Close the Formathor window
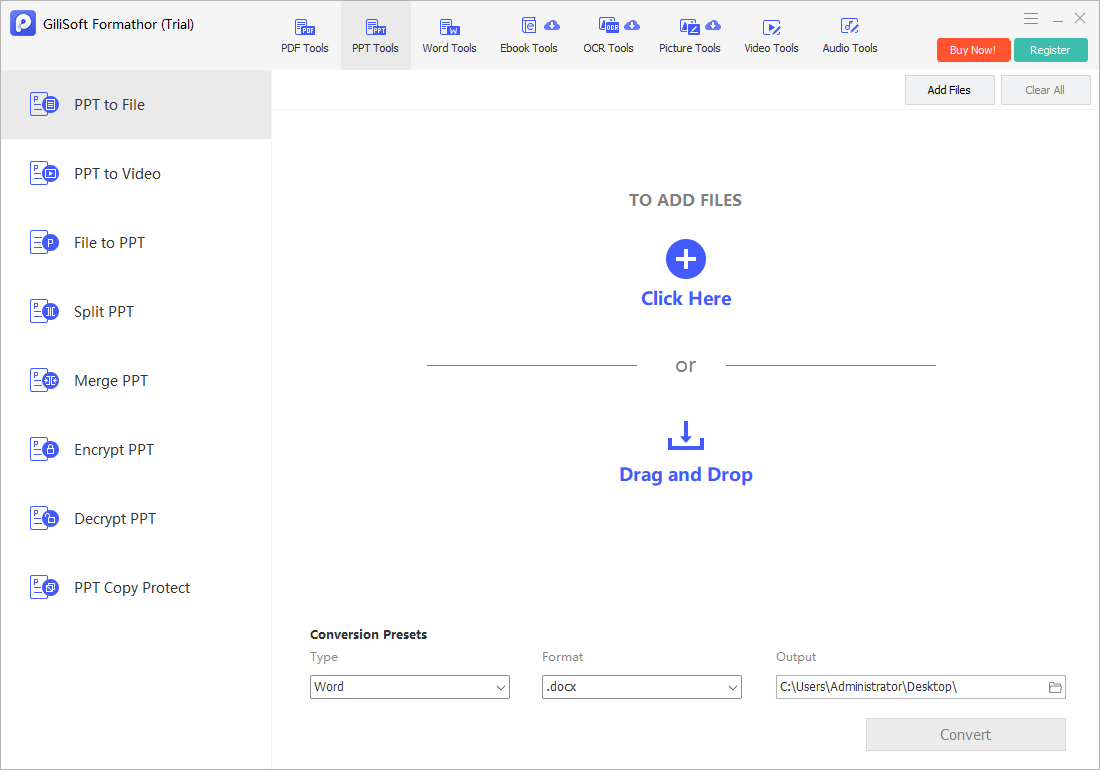Screen dimensions: 1100x770 pyautogui.click(x=1080, y=19)
